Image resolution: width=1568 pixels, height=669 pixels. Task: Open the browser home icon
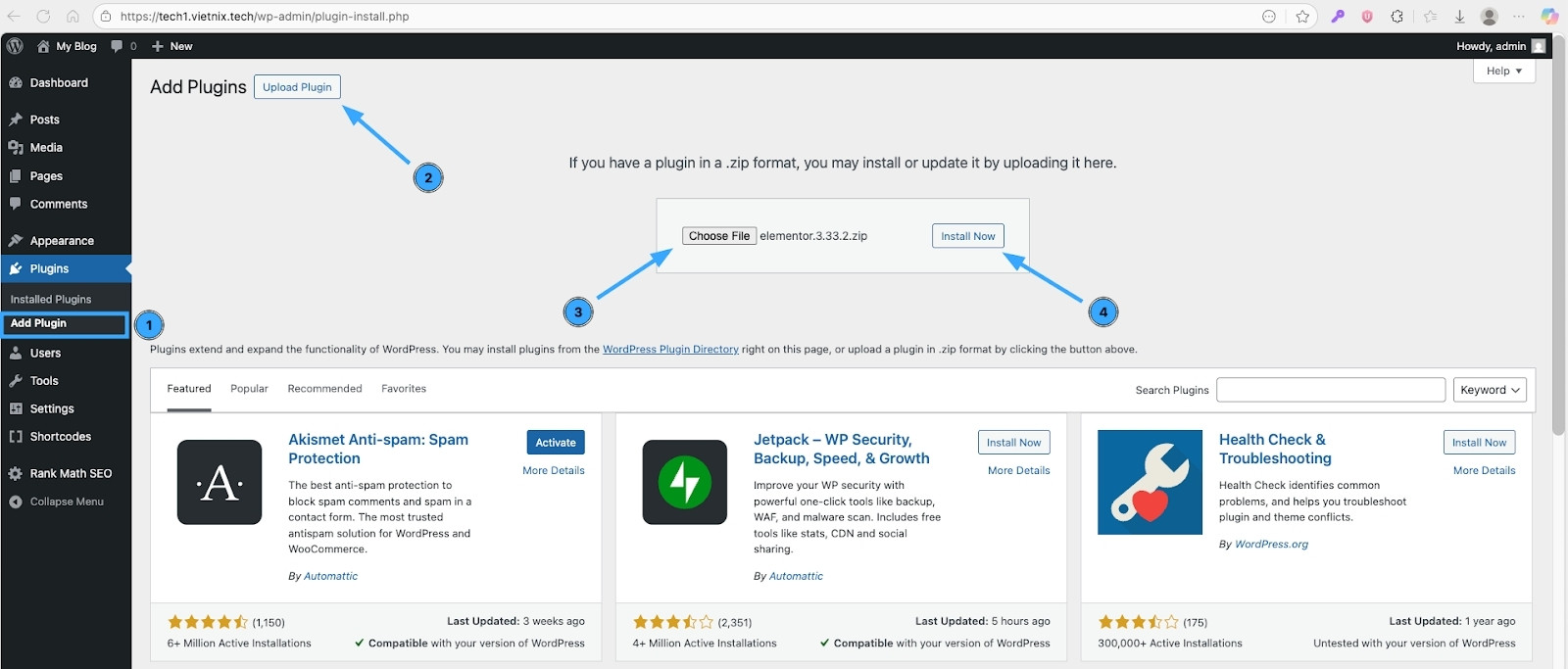click(x=73, y=17)
